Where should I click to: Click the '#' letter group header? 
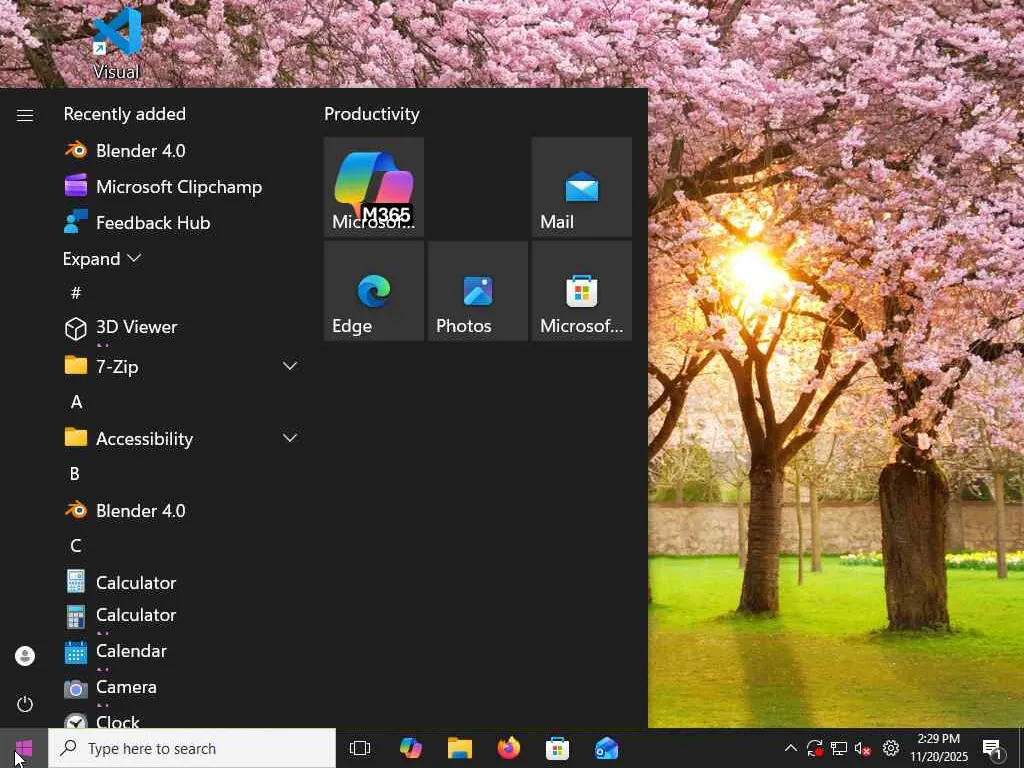point(76,293)
